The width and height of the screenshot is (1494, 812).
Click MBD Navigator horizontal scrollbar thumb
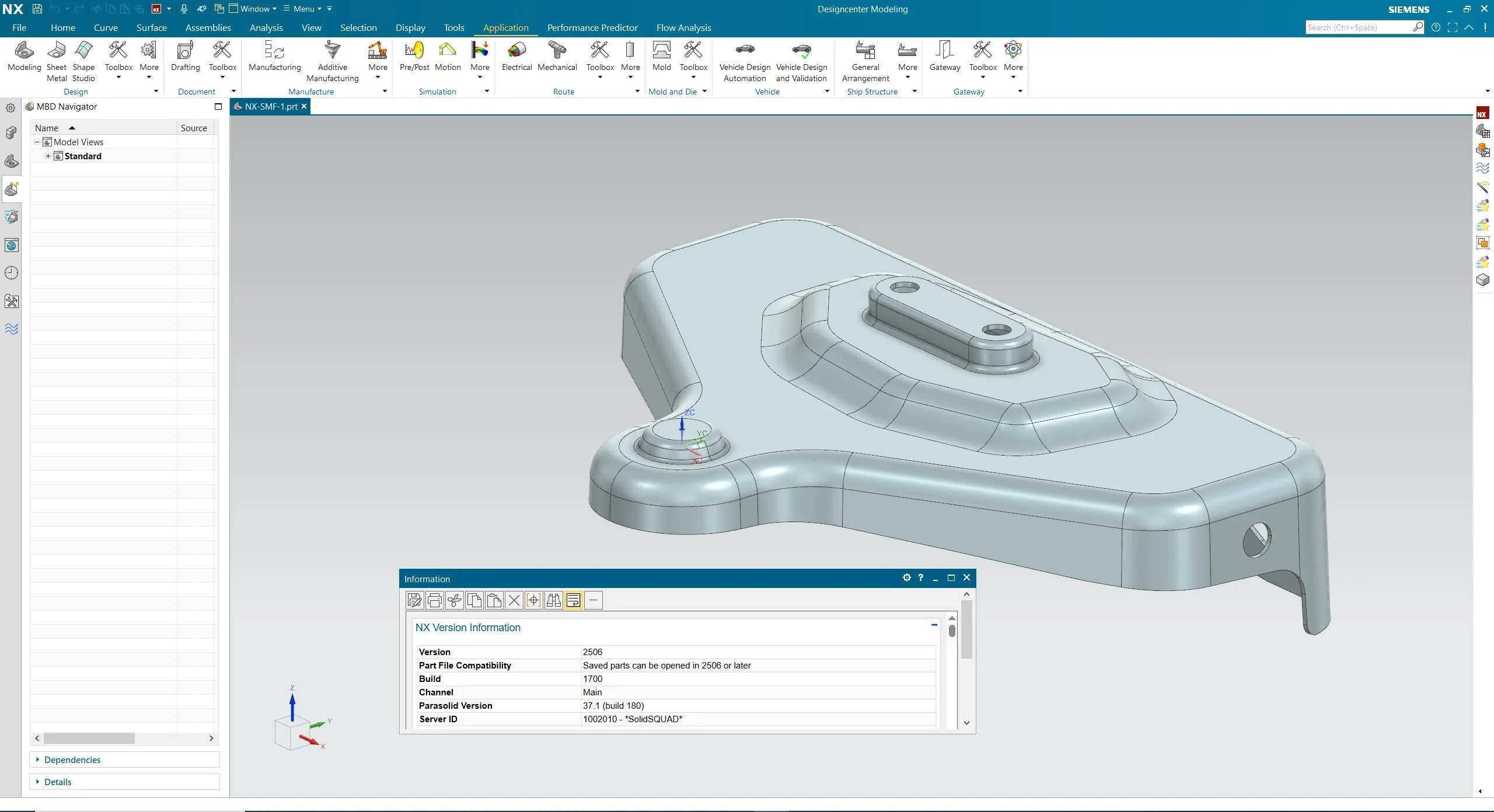pyautogui.click(x=89, y=738)
